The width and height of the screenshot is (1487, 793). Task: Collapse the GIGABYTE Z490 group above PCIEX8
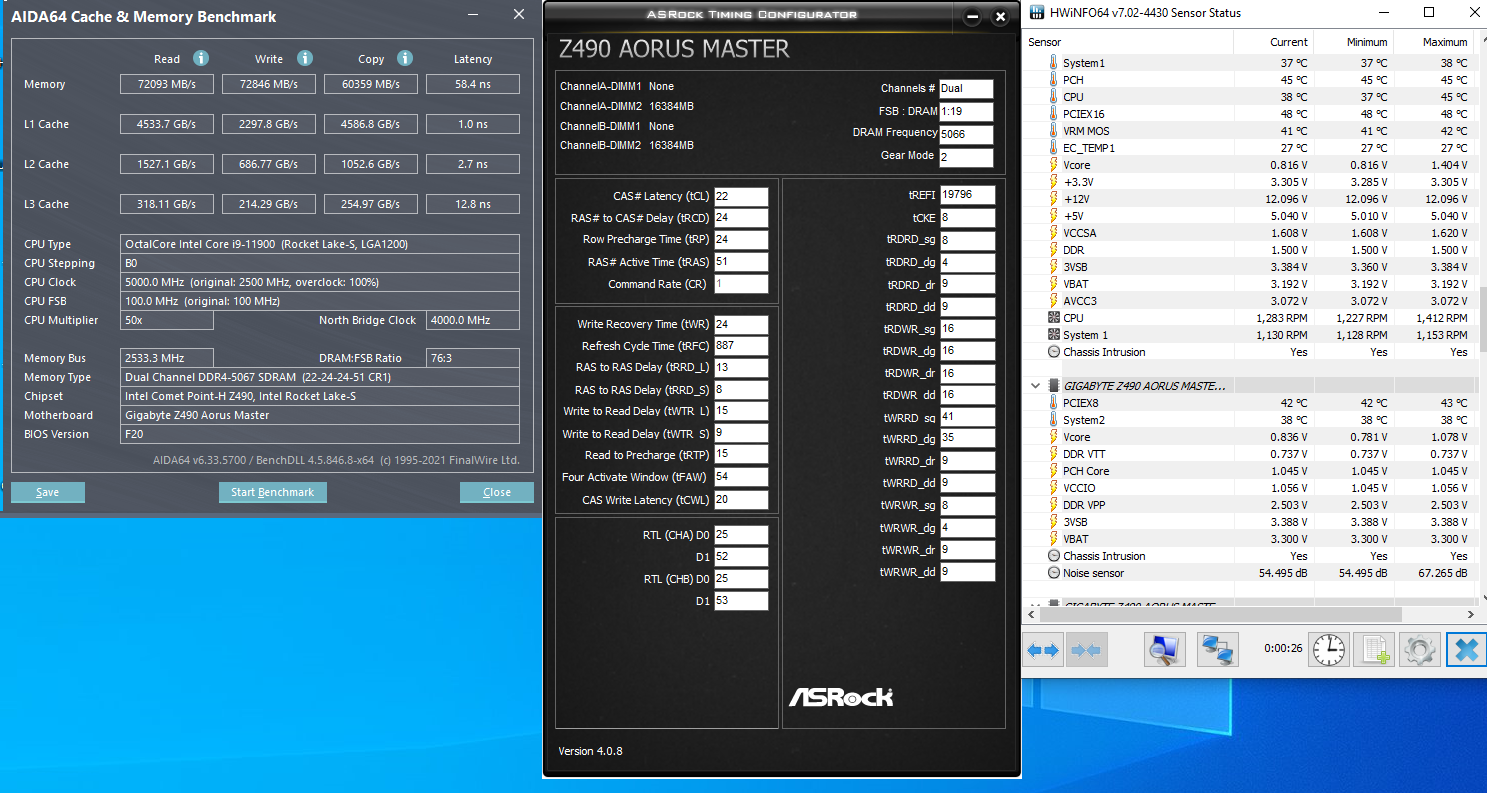(x=1036, y=386)
